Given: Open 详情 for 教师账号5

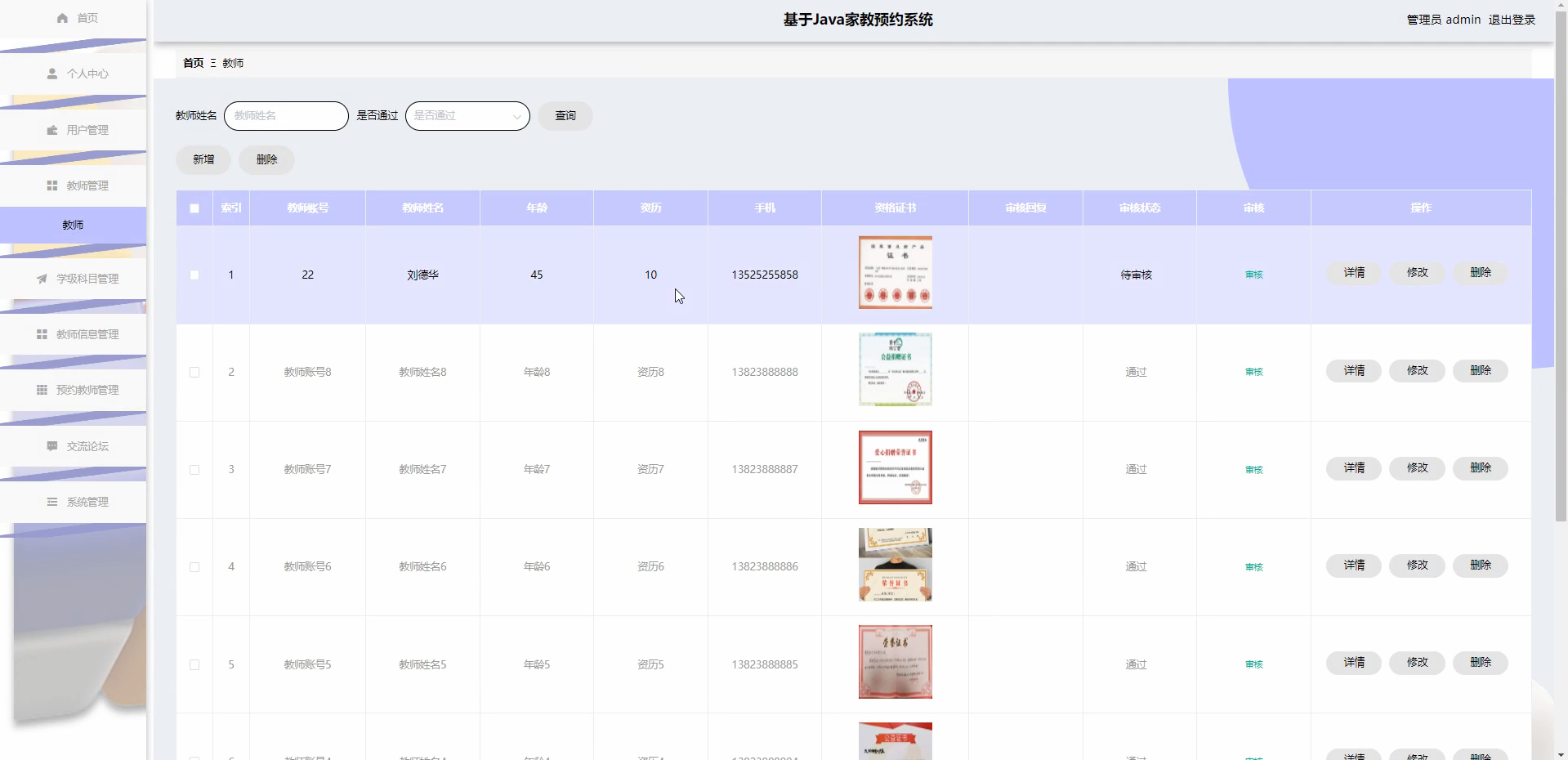Looking at the screenshot, I should coord(1354,663).
